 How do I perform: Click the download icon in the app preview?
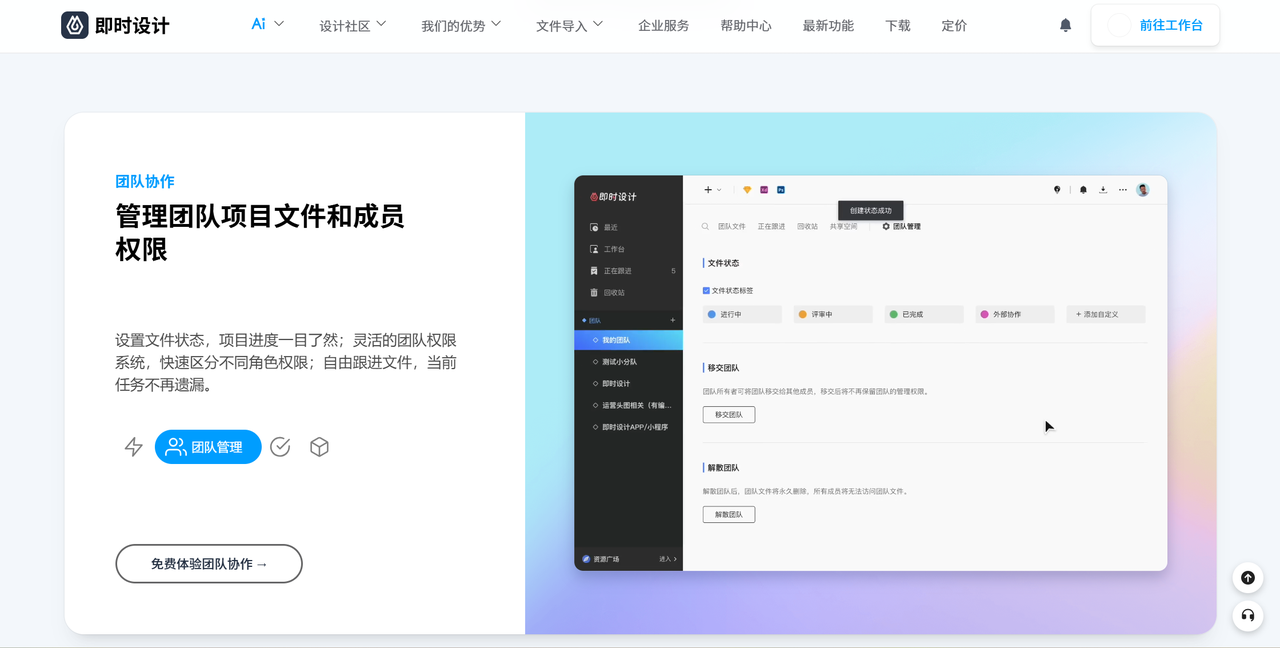click(1103, 189)
